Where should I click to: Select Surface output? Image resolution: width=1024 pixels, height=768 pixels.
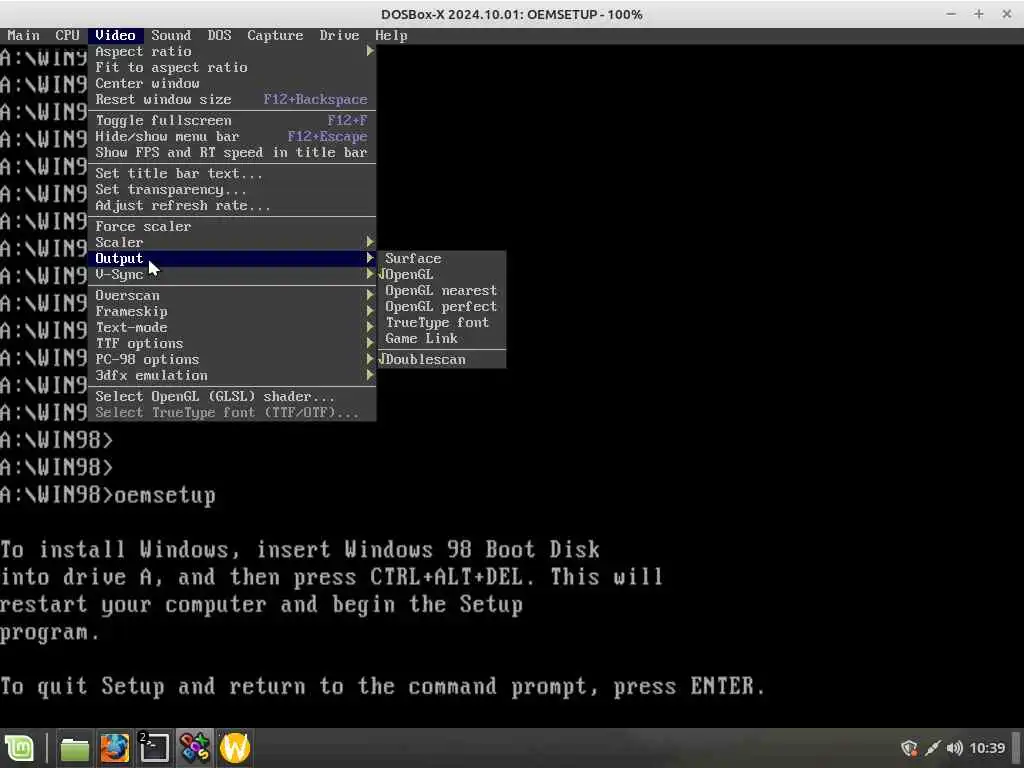[x=441, y=259]
